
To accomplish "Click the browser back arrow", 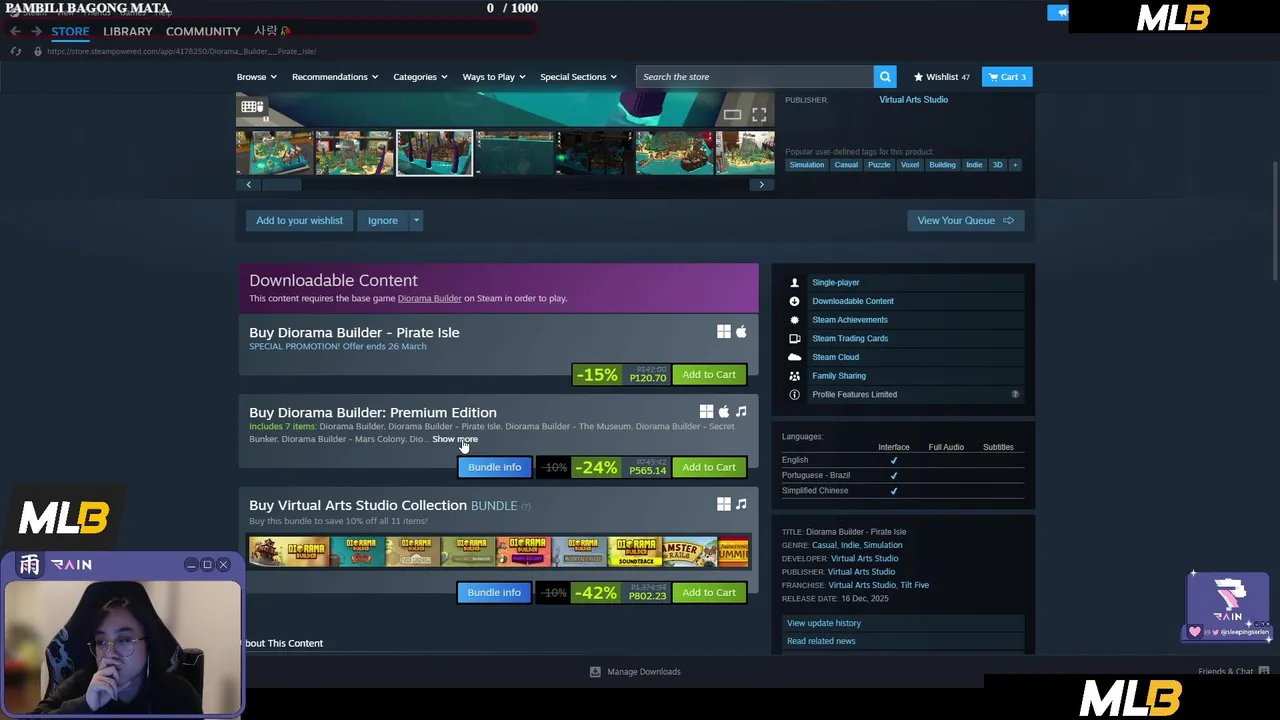I will (15, 31).
